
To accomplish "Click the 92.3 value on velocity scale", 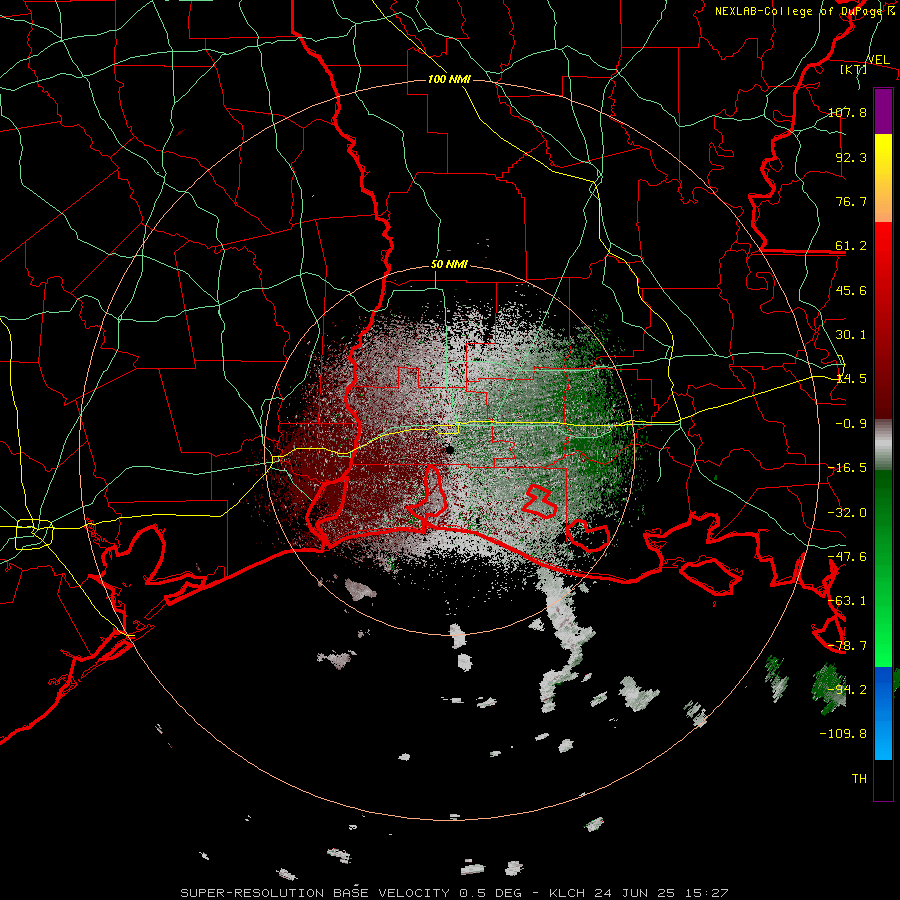I will (x=851, y=157).
